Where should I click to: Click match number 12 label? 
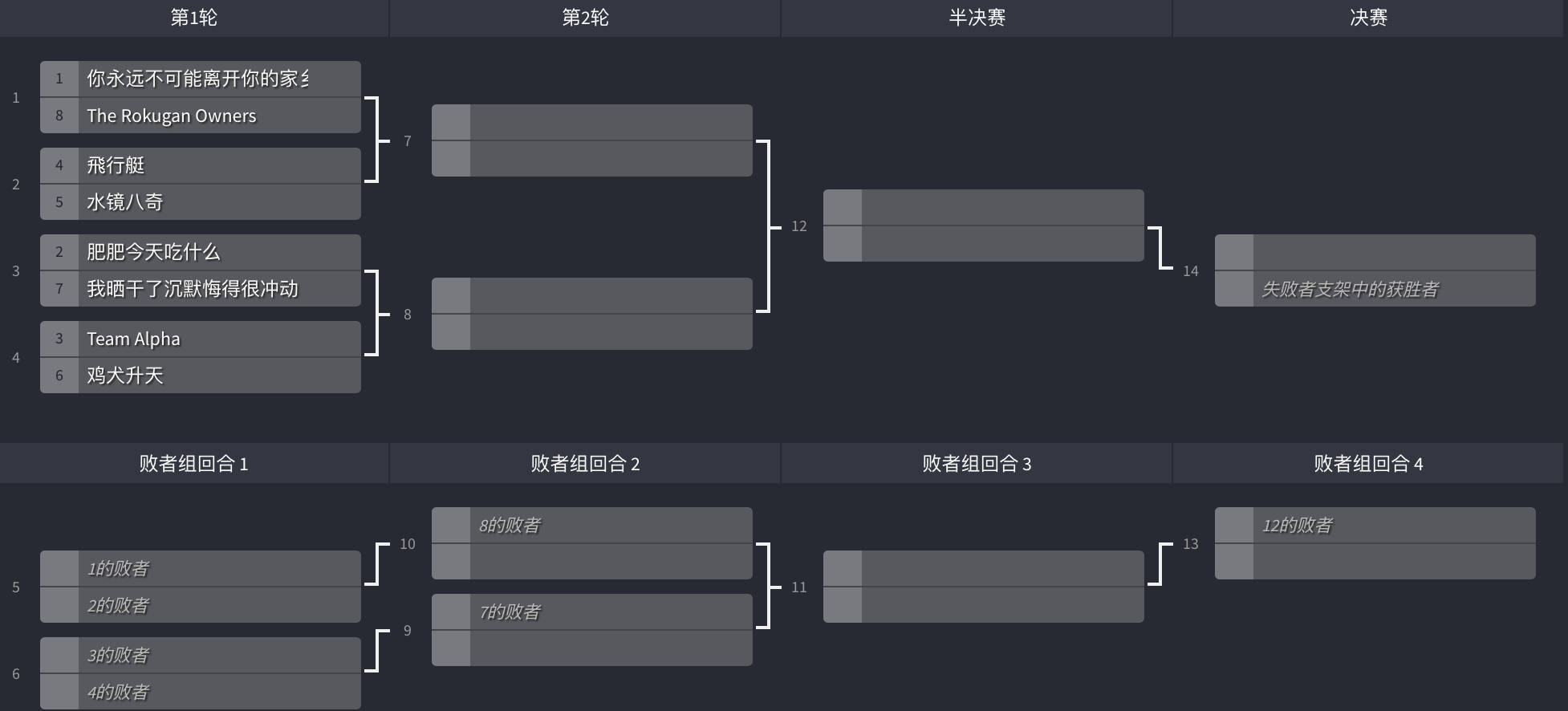pyautogui.click(x=798, y=226)
